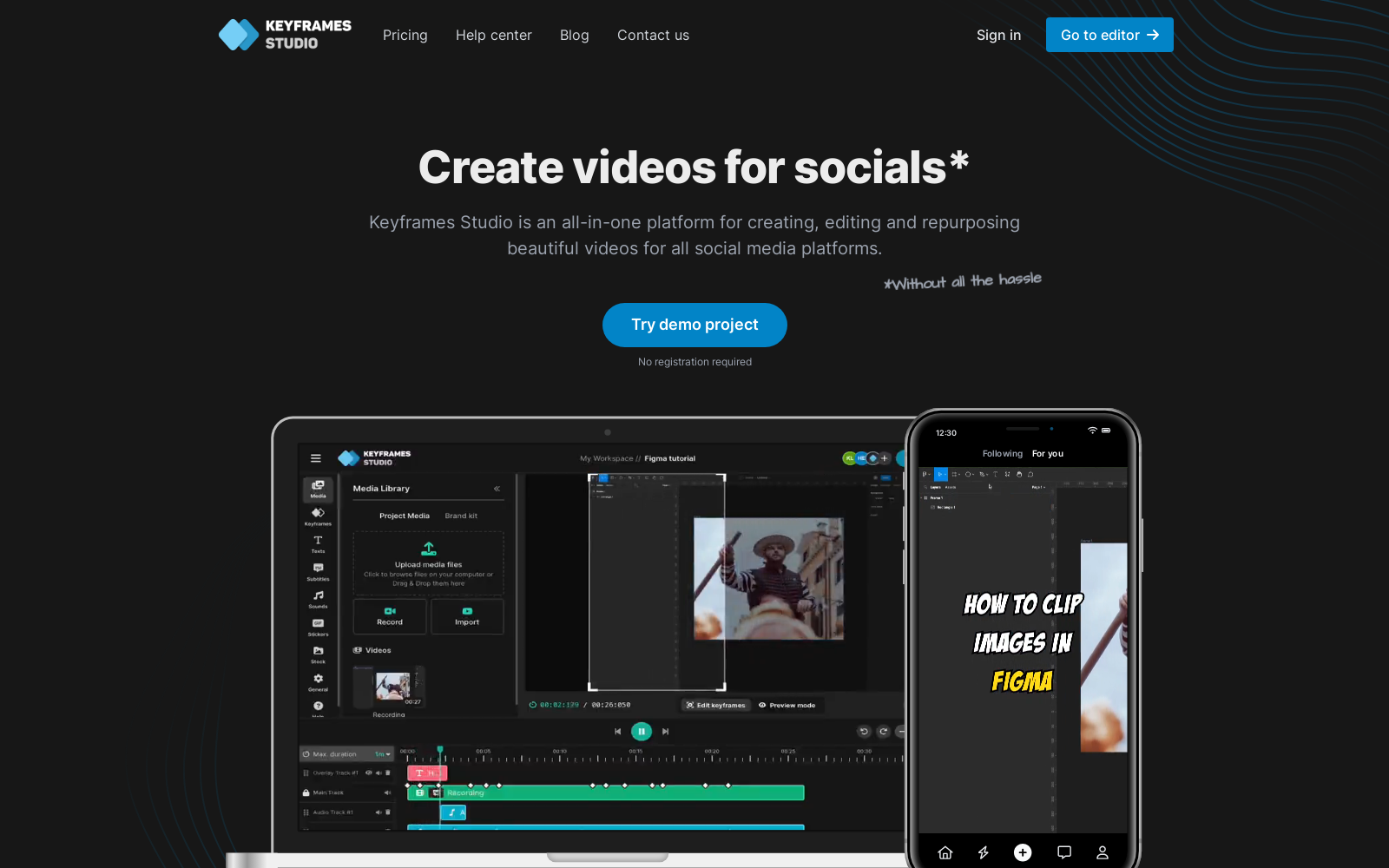The height and width of the screenshot is (868, 1389).
Task: Select the Recording video thumbnail
Action: [x=389, y=687]
